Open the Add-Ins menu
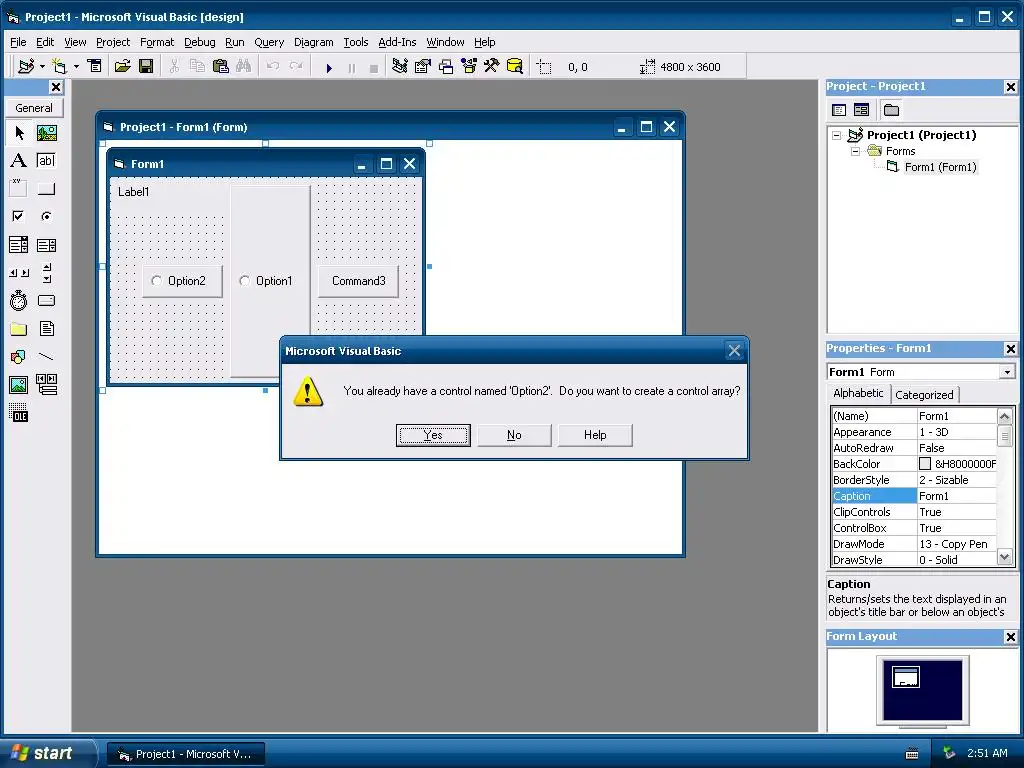Viewport: 1024px width, 768px height. pyautogui.click(x=397, y=42)
